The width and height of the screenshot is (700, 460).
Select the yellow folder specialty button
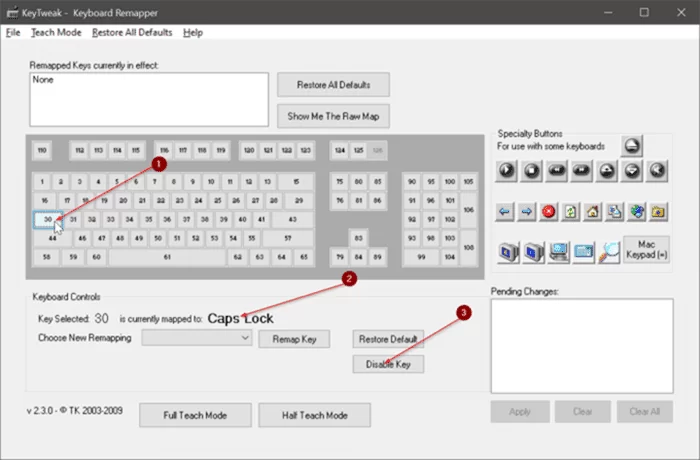pos(658,212)
